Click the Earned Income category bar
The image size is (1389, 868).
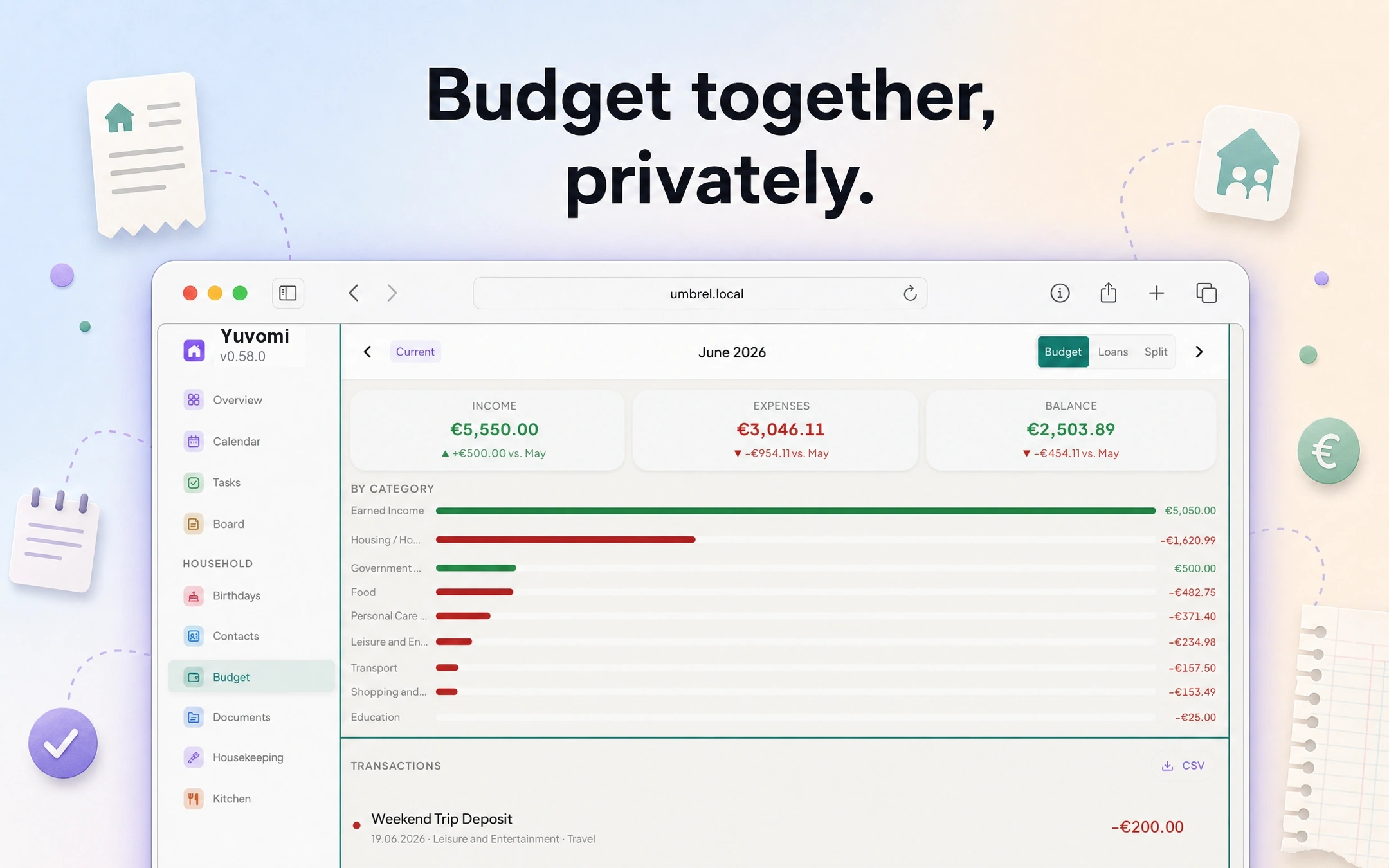[x=795, y=511]
